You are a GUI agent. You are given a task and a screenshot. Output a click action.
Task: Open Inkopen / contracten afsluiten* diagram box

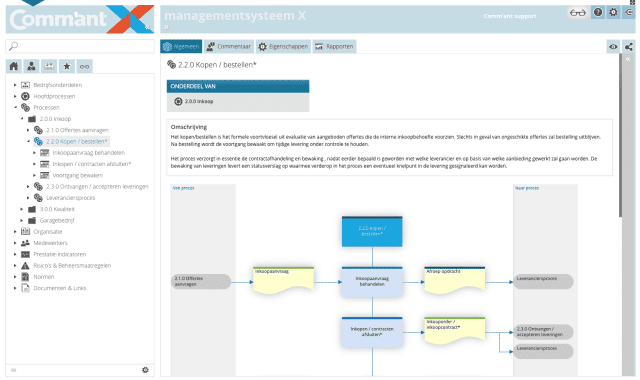[x=372, y=332]
